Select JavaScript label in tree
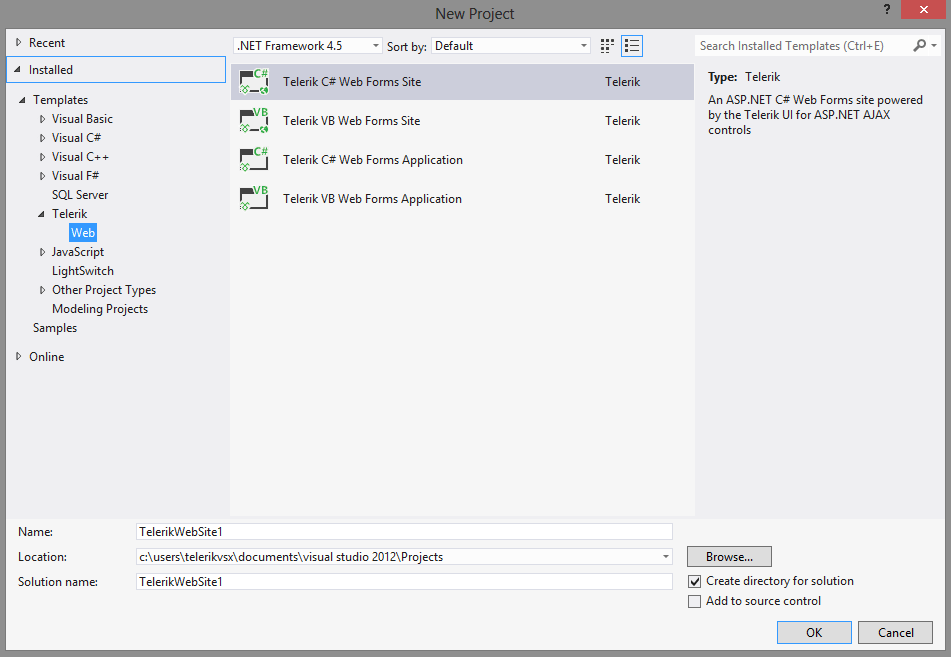The image size is (951, 657). [x=78, y=252]
